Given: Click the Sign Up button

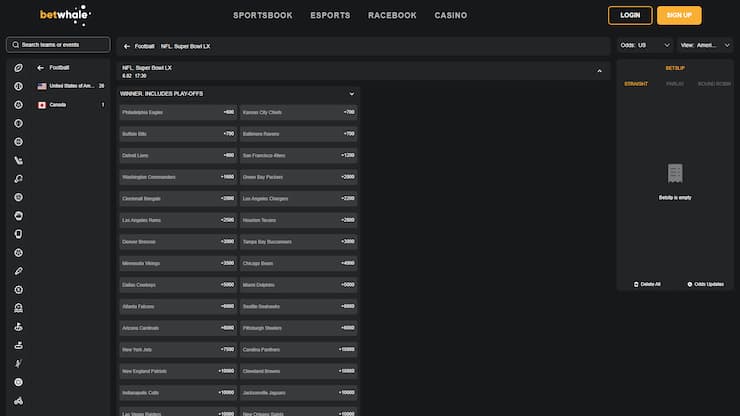Looking at the screenshot, I should [x=679, y=15].
